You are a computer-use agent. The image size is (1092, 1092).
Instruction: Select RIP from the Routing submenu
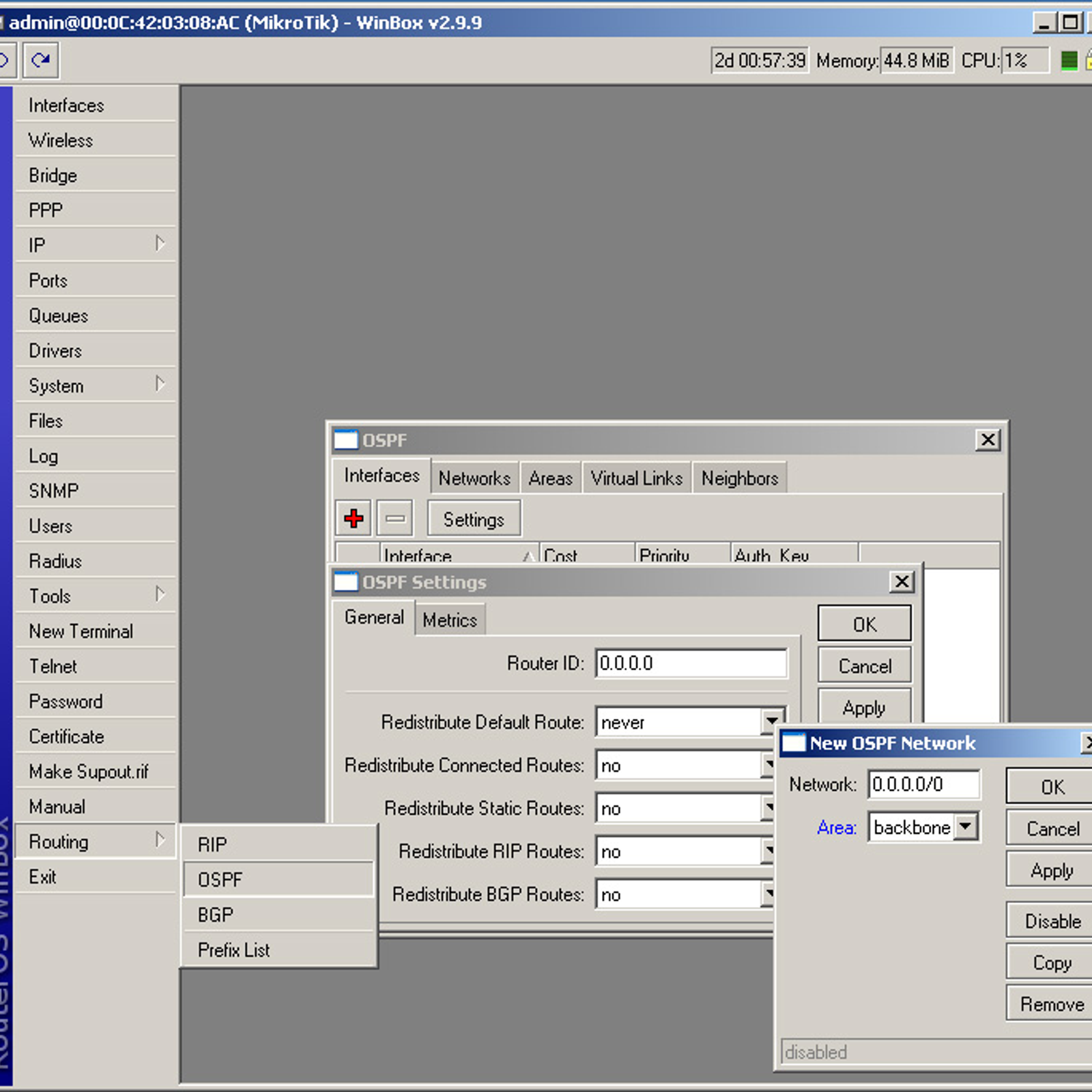point(278,844)
